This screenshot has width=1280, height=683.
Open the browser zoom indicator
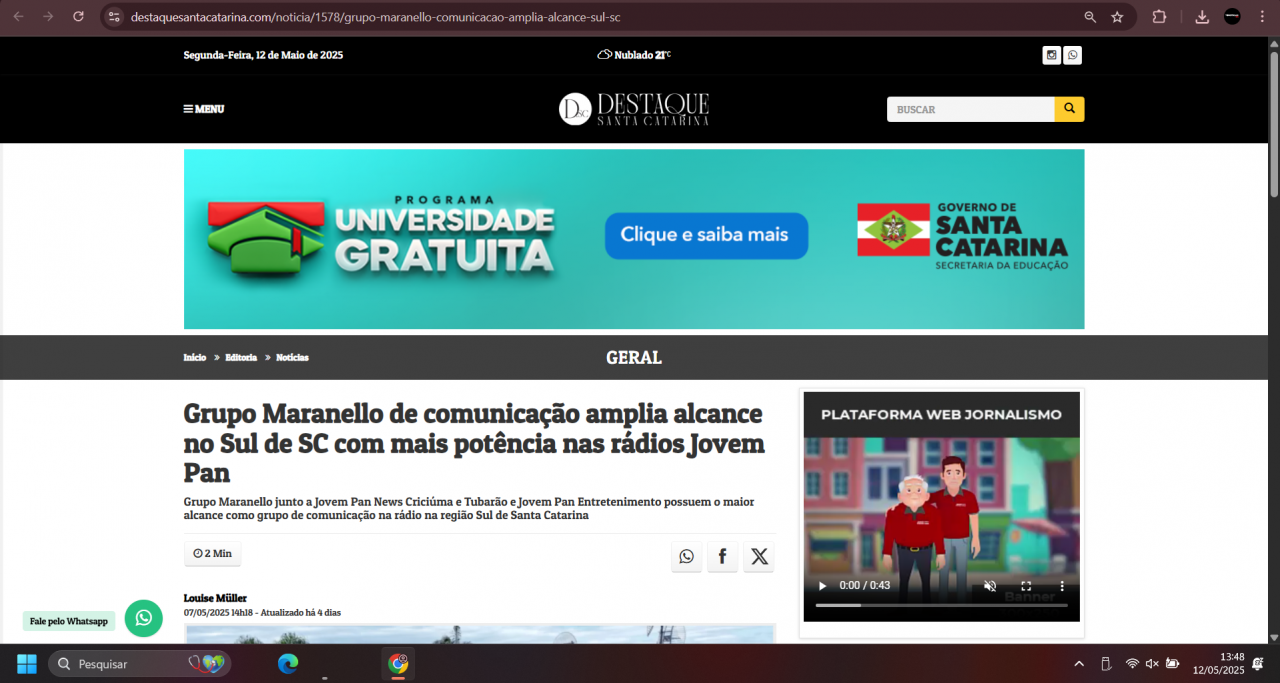tap(1090, 17)
